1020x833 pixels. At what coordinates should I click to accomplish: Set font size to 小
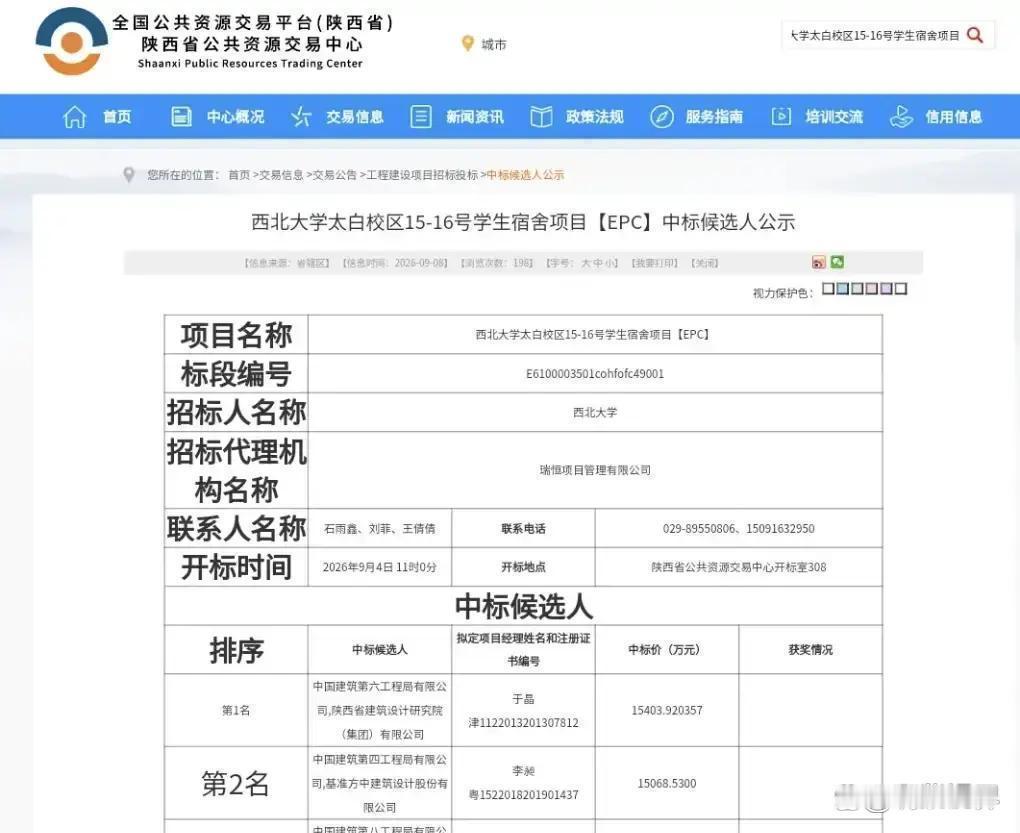click(x=610, y=263)
